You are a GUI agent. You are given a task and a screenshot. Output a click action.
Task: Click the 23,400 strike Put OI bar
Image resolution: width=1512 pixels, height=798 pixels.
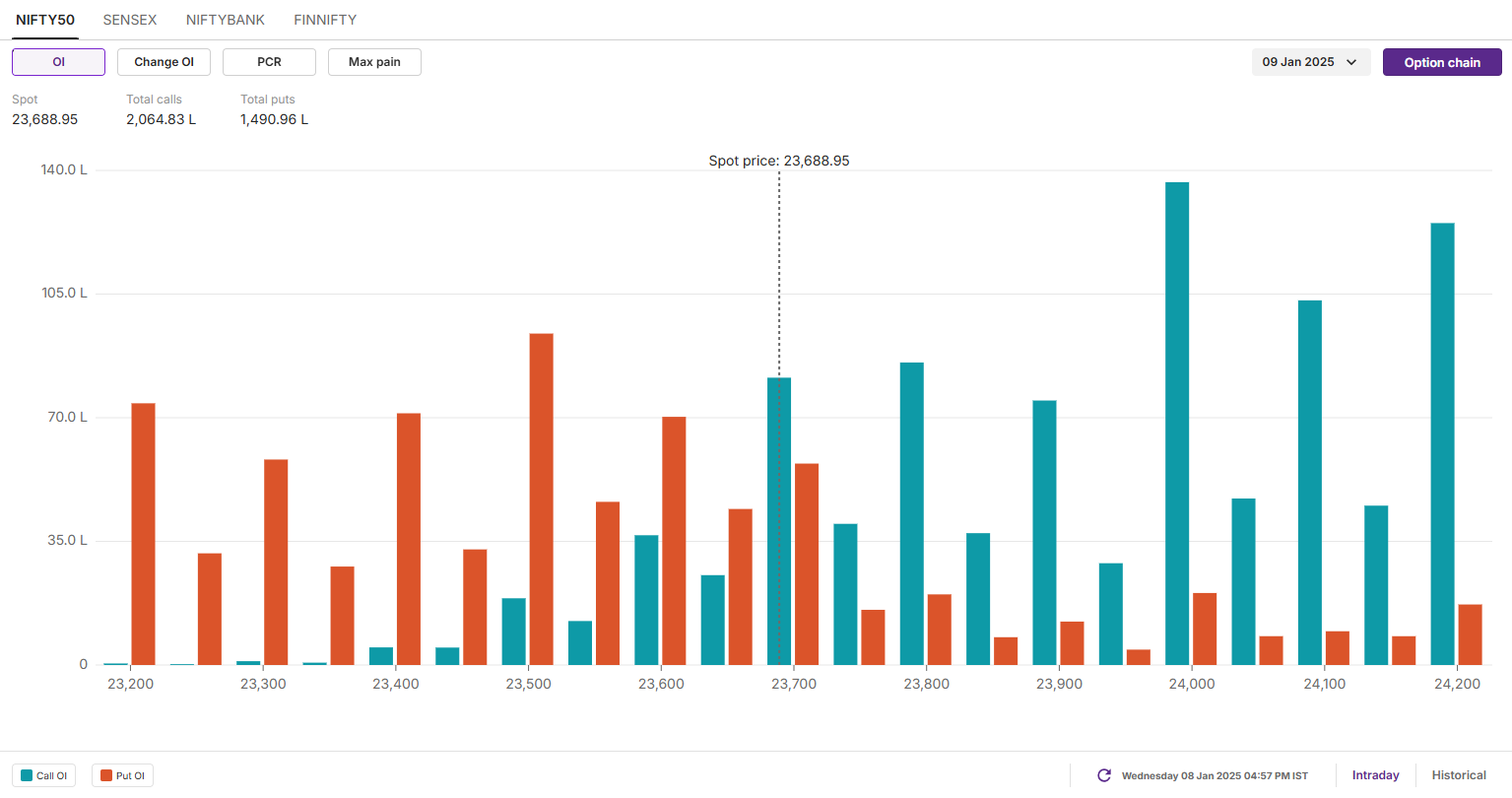tap(409, 539)
